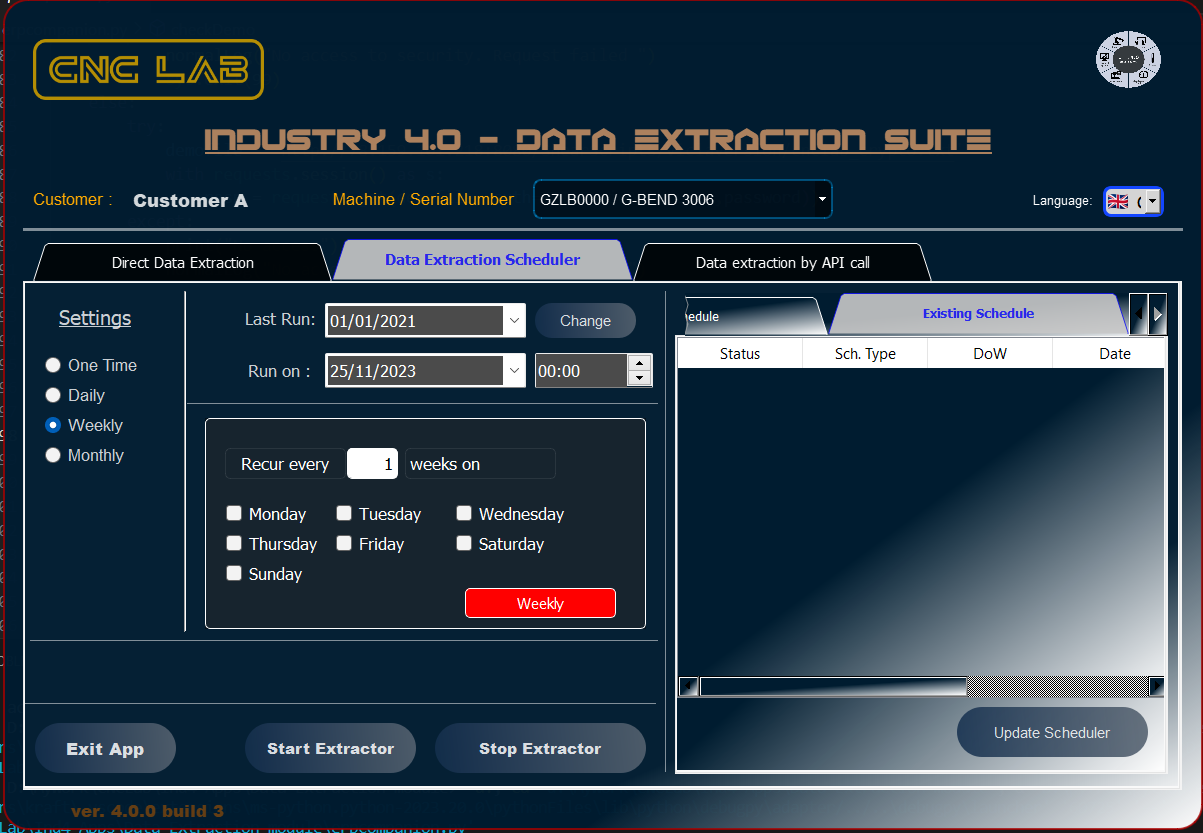
Task: Decrease run time with down spinner arrow
Action: pos(639,378)
